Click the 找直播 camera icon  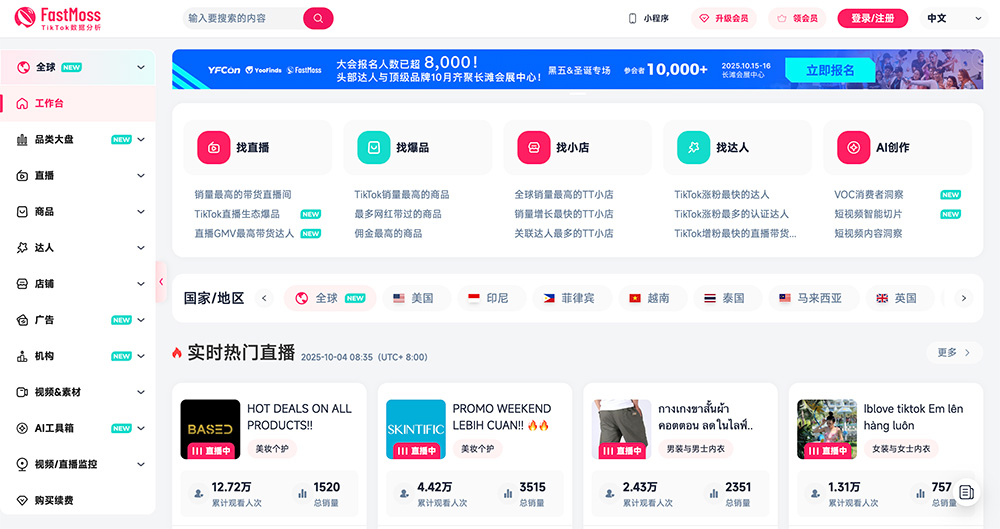point(214,147)
